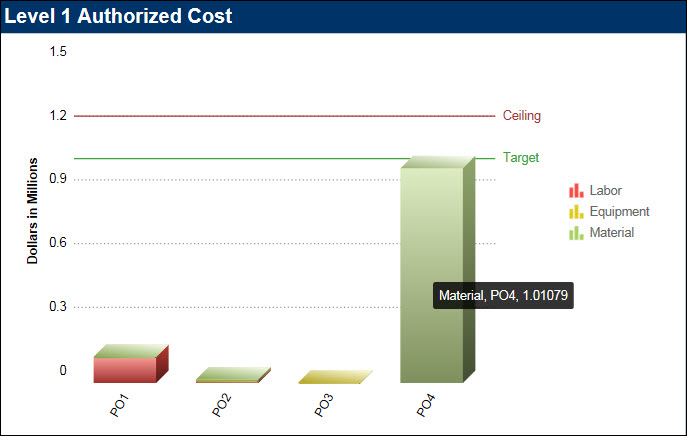The image size is (687, 436).
Task: Click the PO4 x-axis label
Action: (x=426, y=405)
